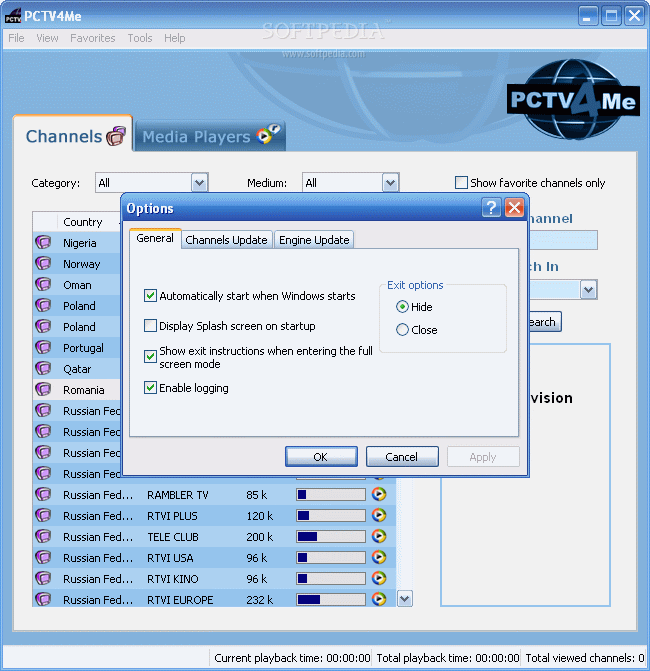Click the TV icon beside Nigeria

click(43, 243)
